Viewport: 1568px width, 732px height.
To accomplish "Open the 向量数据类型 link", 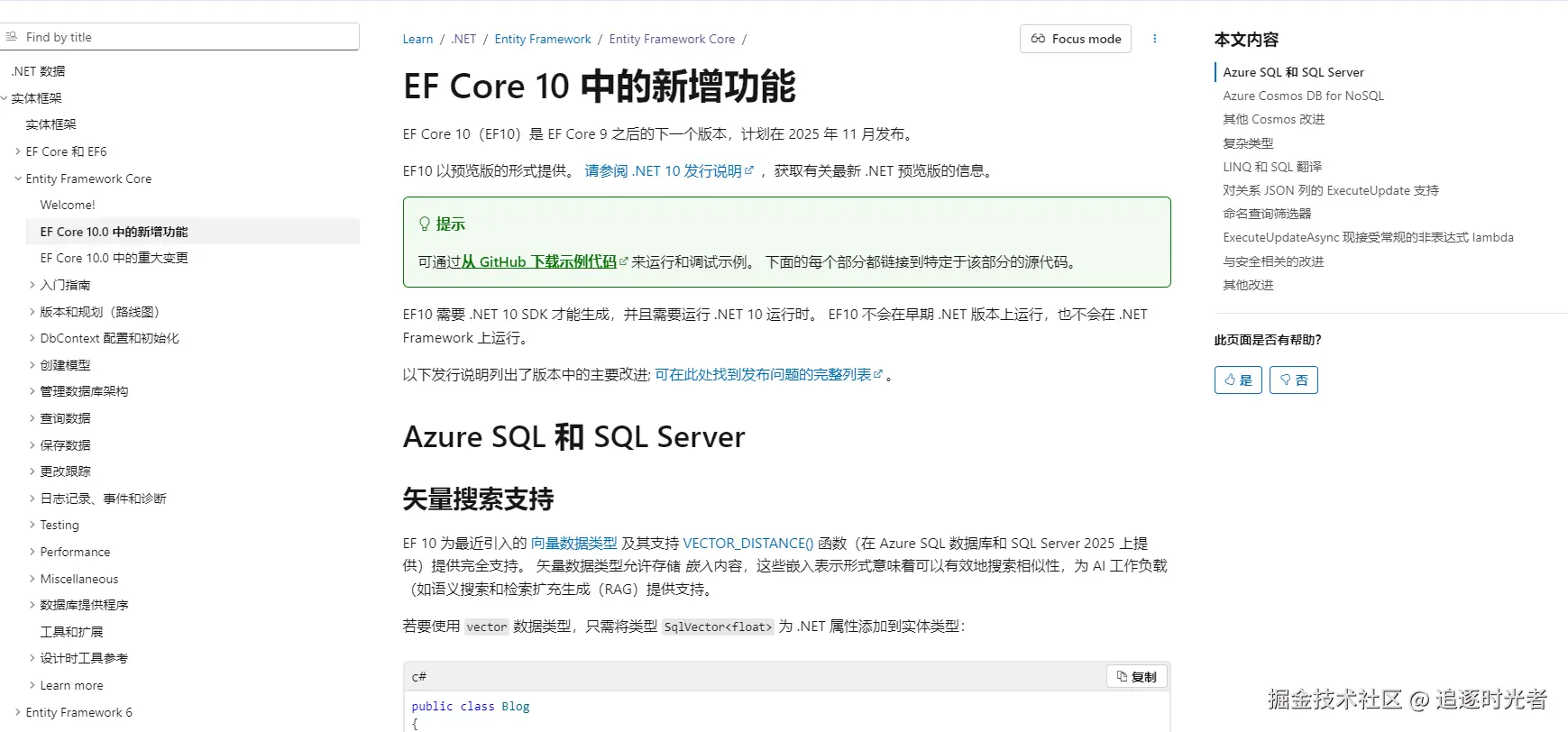I will click(x=573, y=544).
